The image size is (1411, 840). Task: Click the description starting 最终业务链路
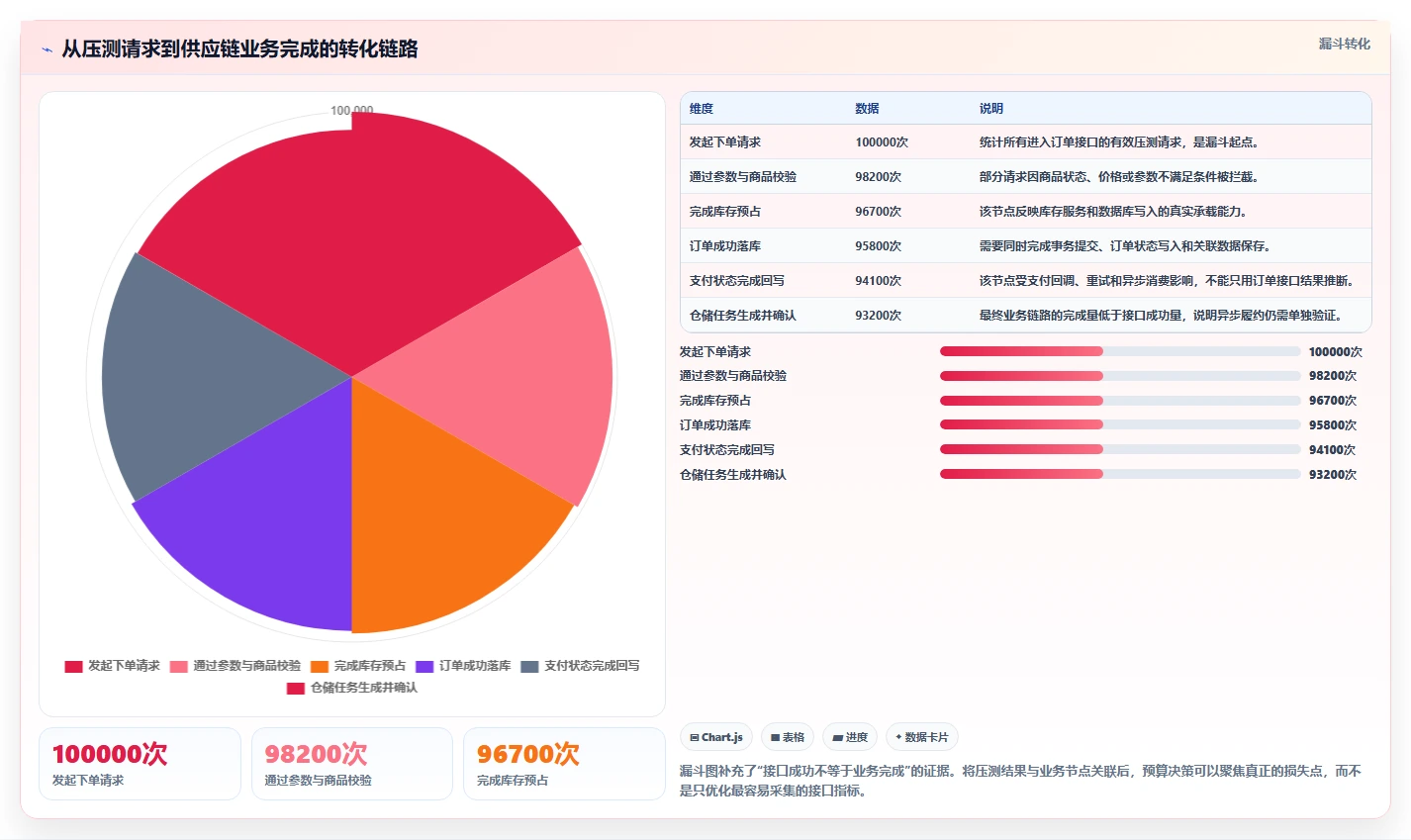click(1162, 316)
